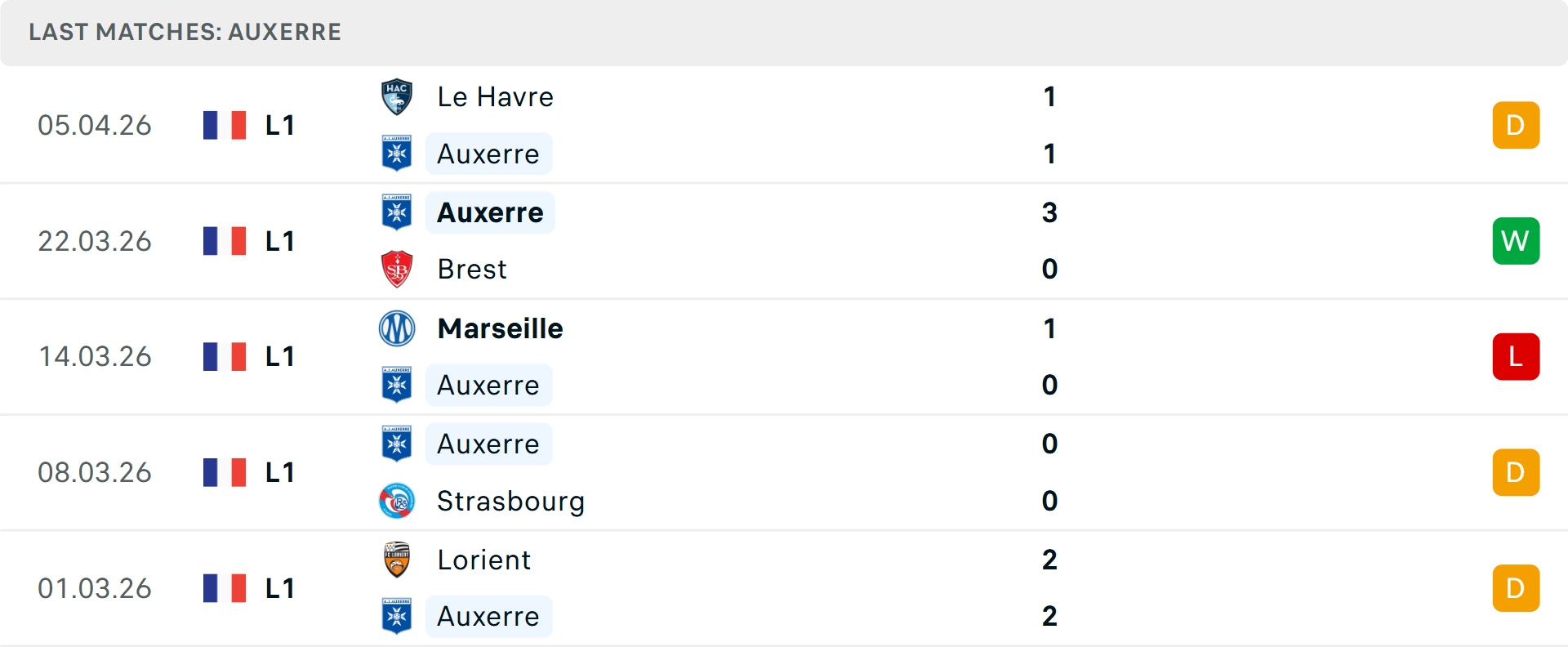Click the Brest club badge
The width and height of the screenshot is (1568, 647).
[397, 269]
